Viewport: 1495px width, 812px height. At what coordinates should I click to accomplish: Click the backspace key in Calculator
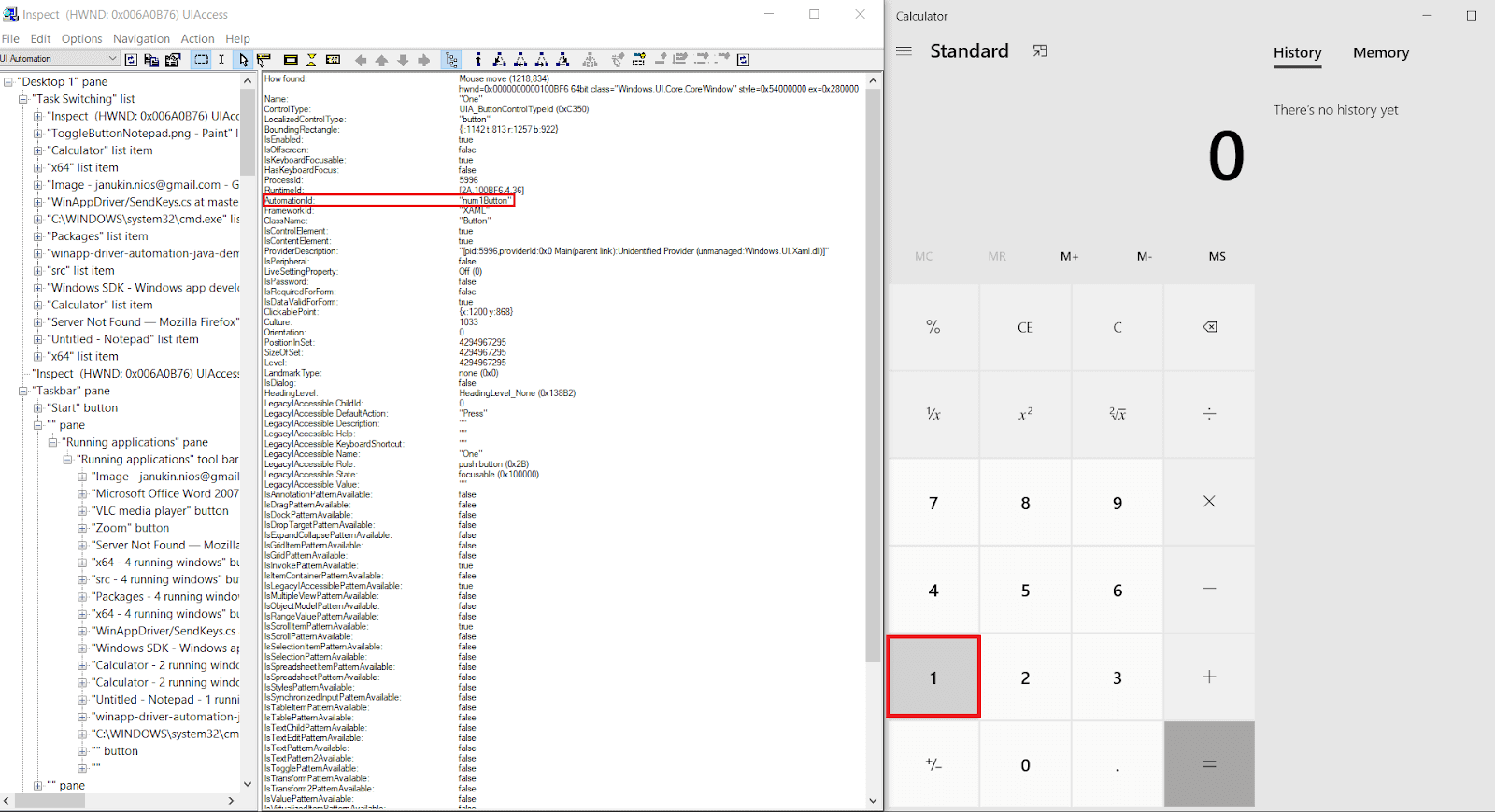(x=1209, y=327)
